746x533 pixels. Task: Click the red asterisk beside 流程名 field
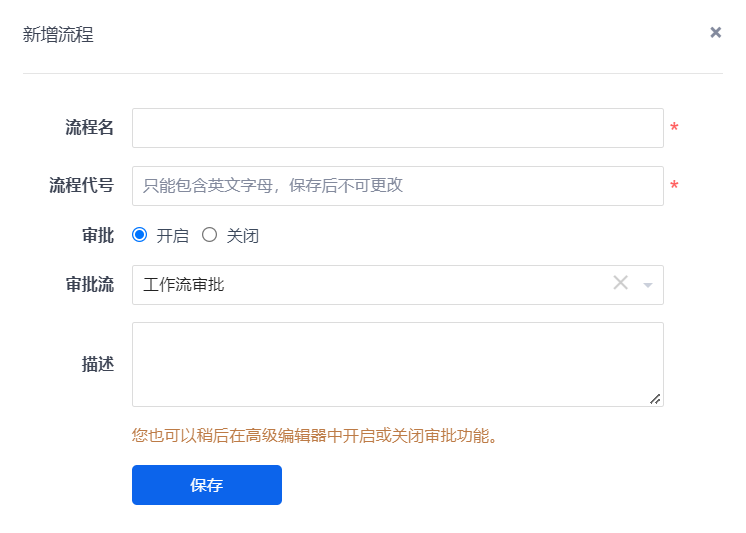coord(674,128)
